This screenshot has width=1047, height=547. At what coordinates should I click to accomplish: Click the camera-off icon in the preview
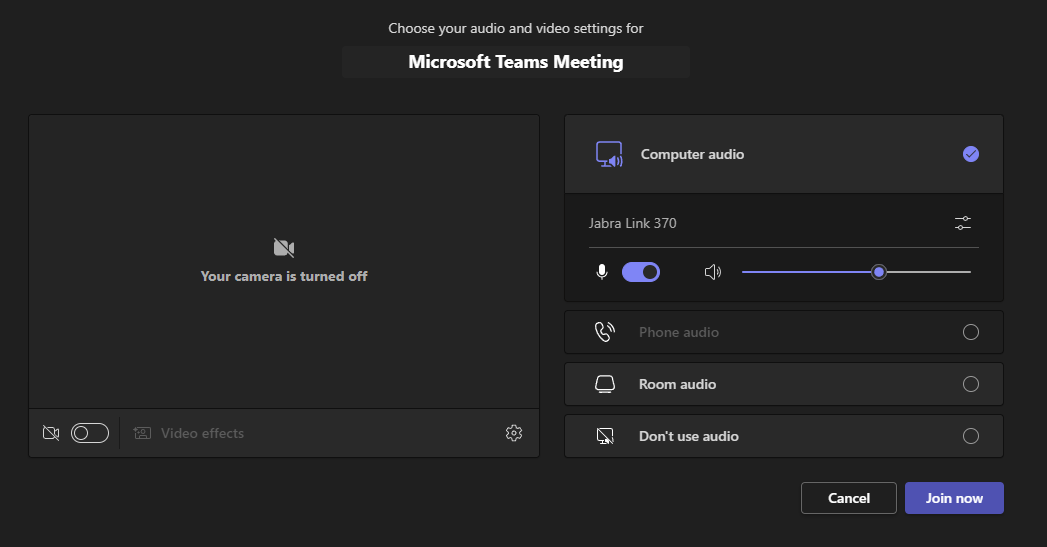284,248
